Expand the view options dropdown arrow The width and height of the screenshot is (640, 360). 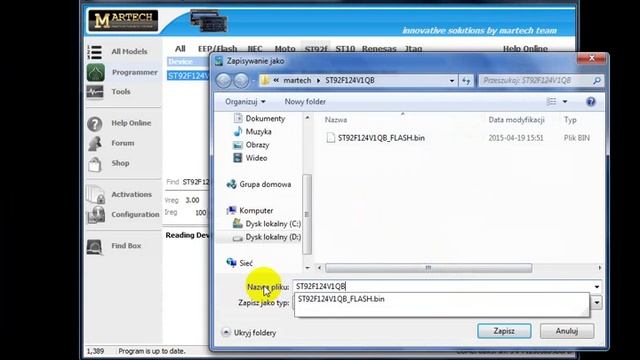click(565, 102)
